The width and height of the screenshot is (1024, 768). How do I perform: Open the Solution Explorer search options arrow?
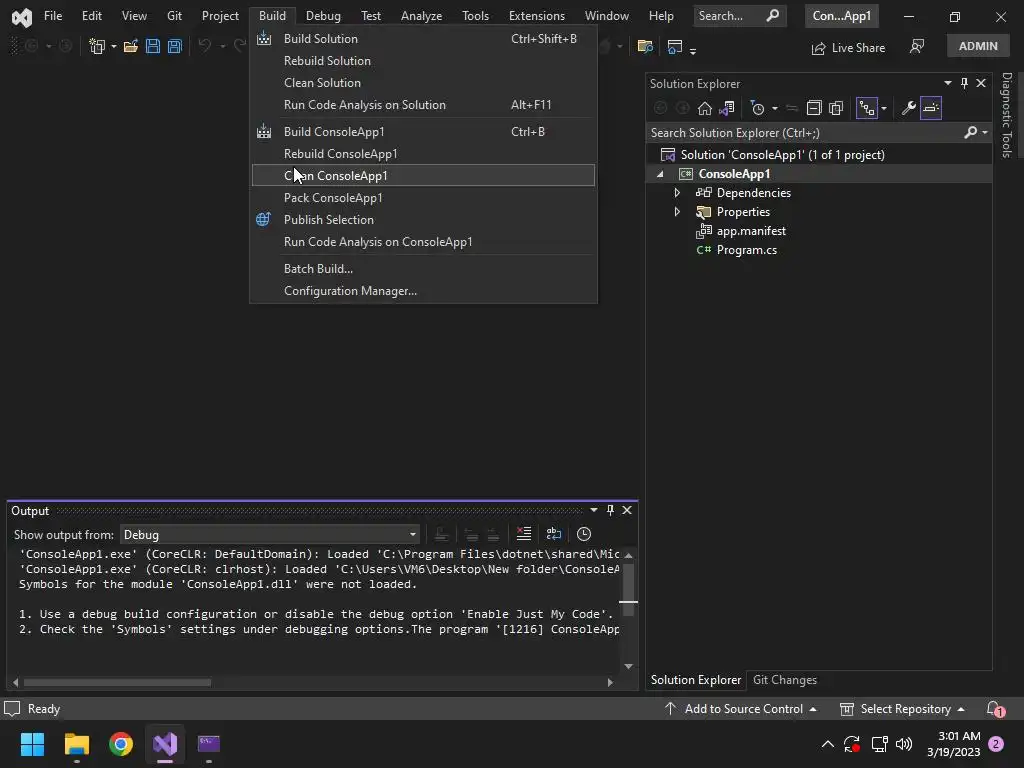(985, 133)
